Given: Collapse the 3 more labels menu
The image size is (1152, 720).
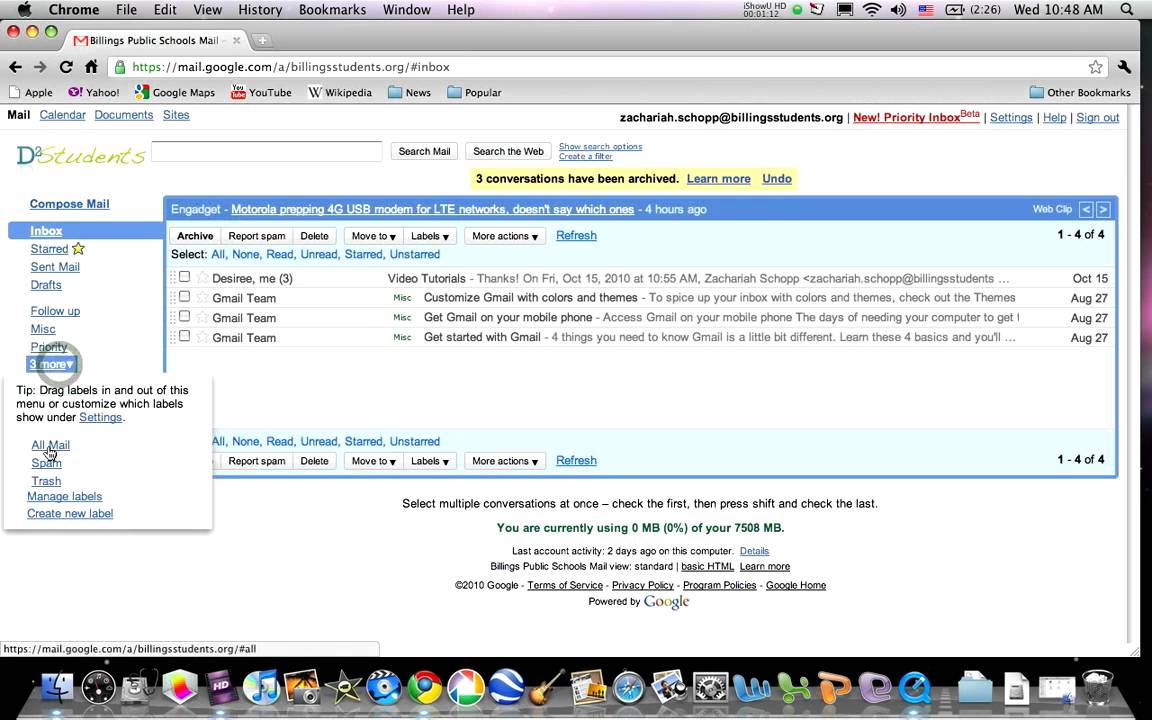Looking at the screenshot, I should click(51, 364).
